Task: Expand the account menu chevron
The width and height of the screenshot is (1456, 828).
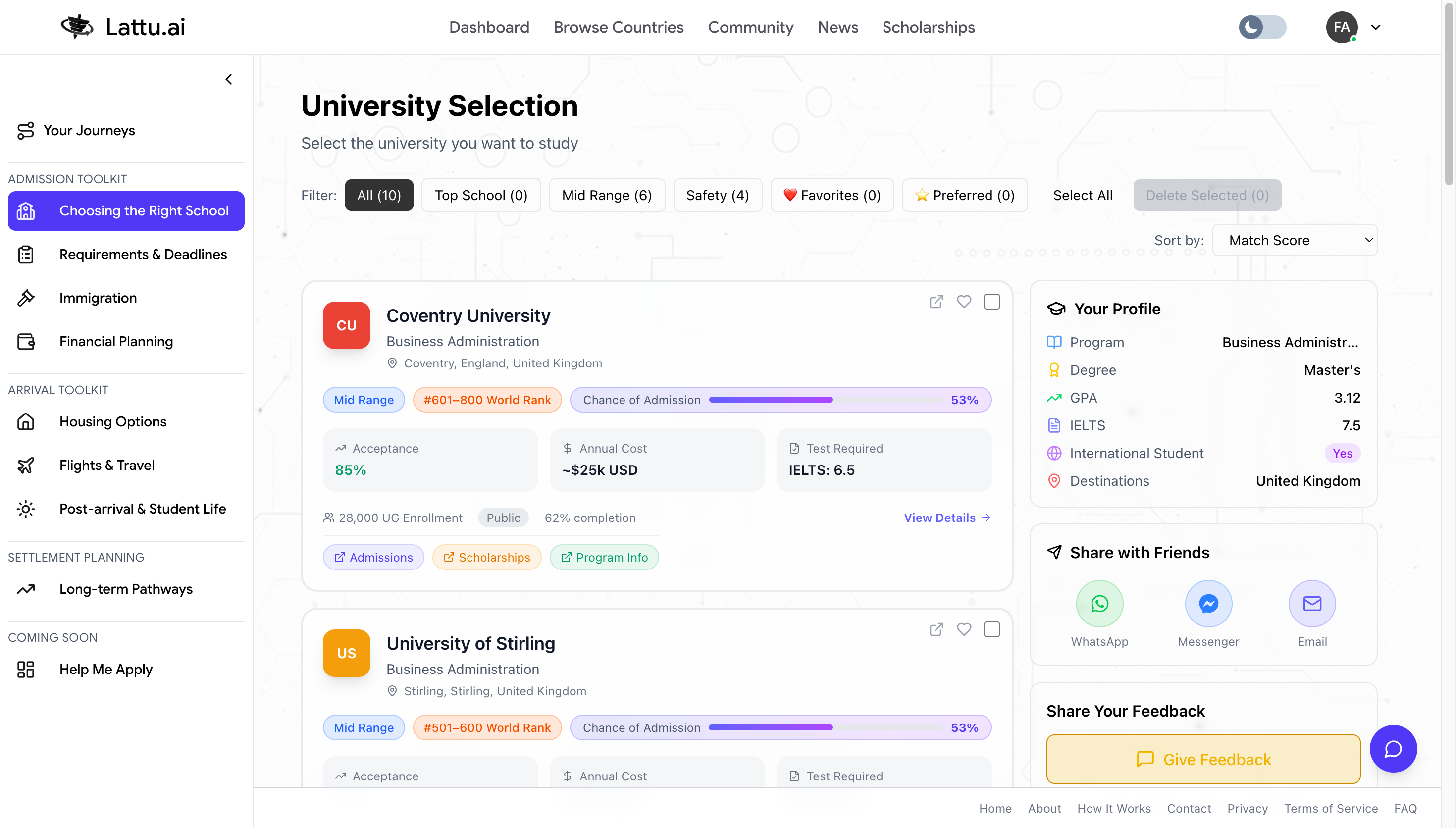Action: click(1375, 27)
